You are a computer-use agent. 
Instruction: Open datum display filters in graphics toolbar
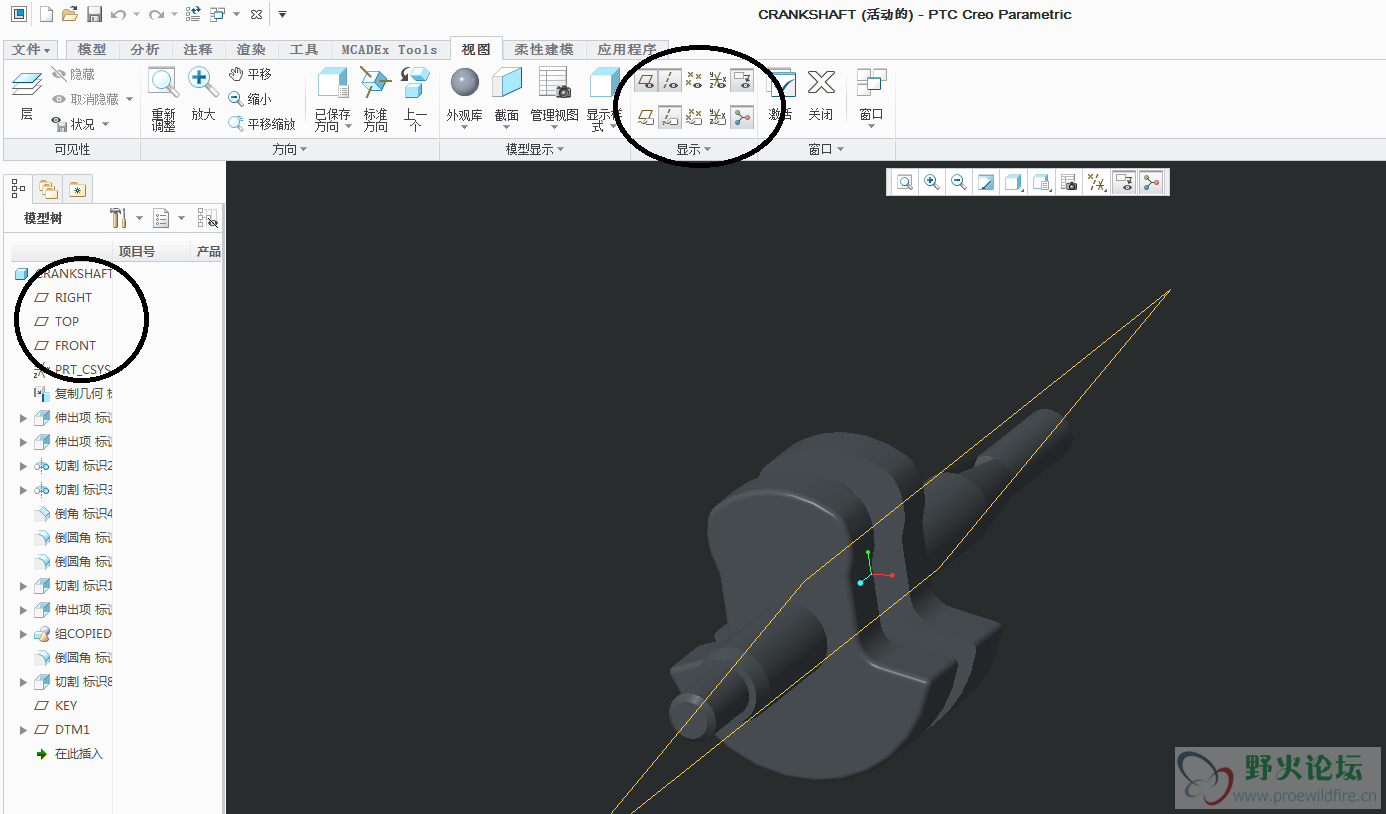(1097, 182)
